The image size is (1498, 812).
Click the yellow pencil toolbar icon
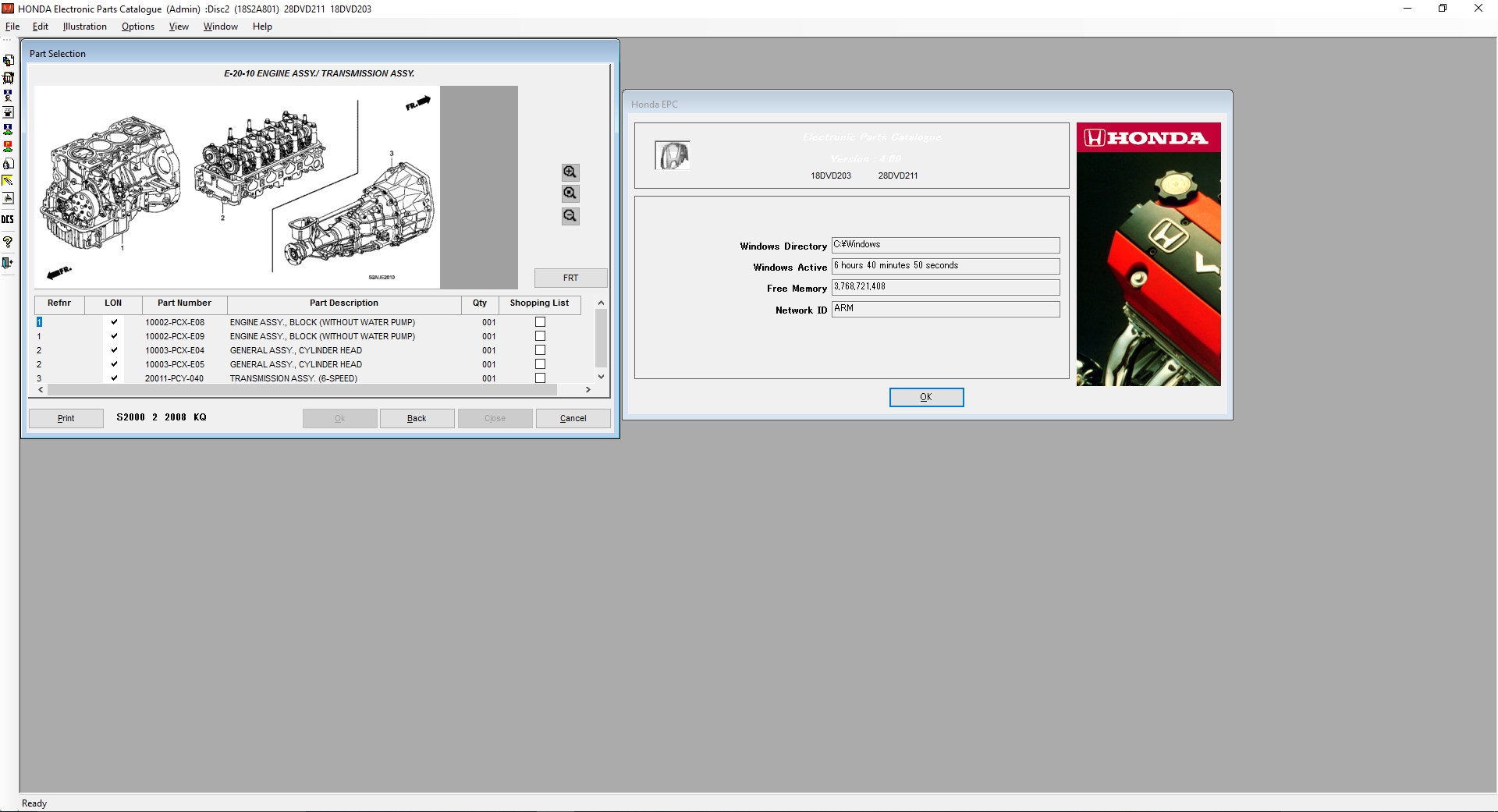8,181
